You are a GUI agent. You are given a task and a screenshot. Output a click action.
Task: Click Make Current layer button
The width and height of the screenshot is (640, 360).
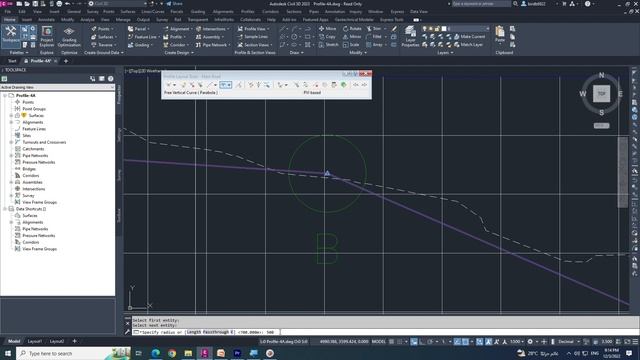coord(469,37)
